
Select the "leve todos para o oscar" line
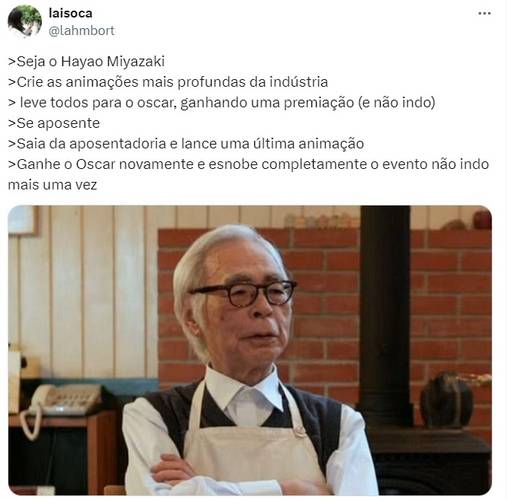pos(222,103)
